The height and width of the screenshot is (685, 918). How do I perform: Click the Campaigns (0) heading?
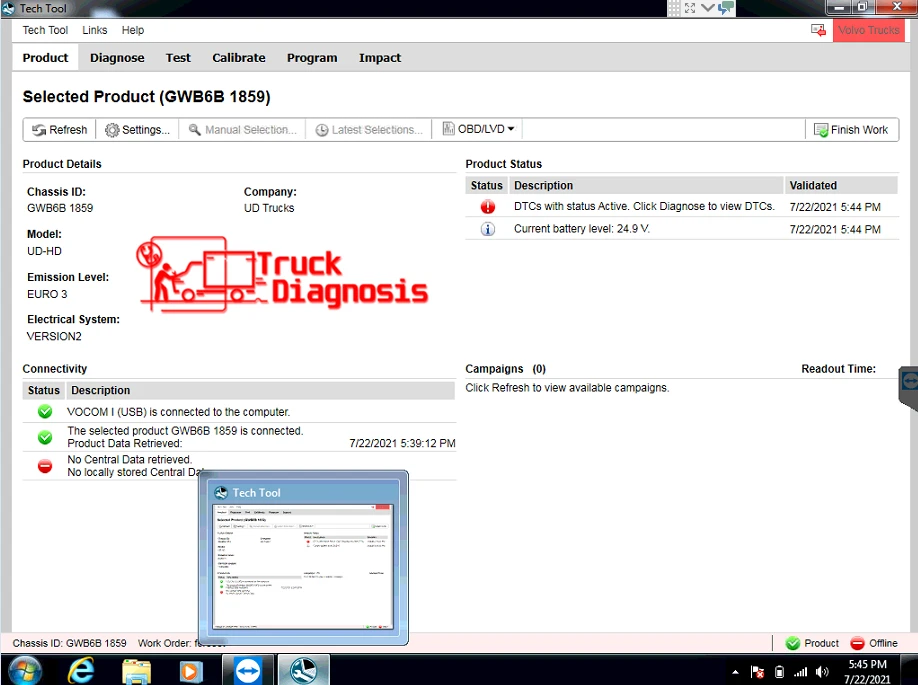(505, 369)
